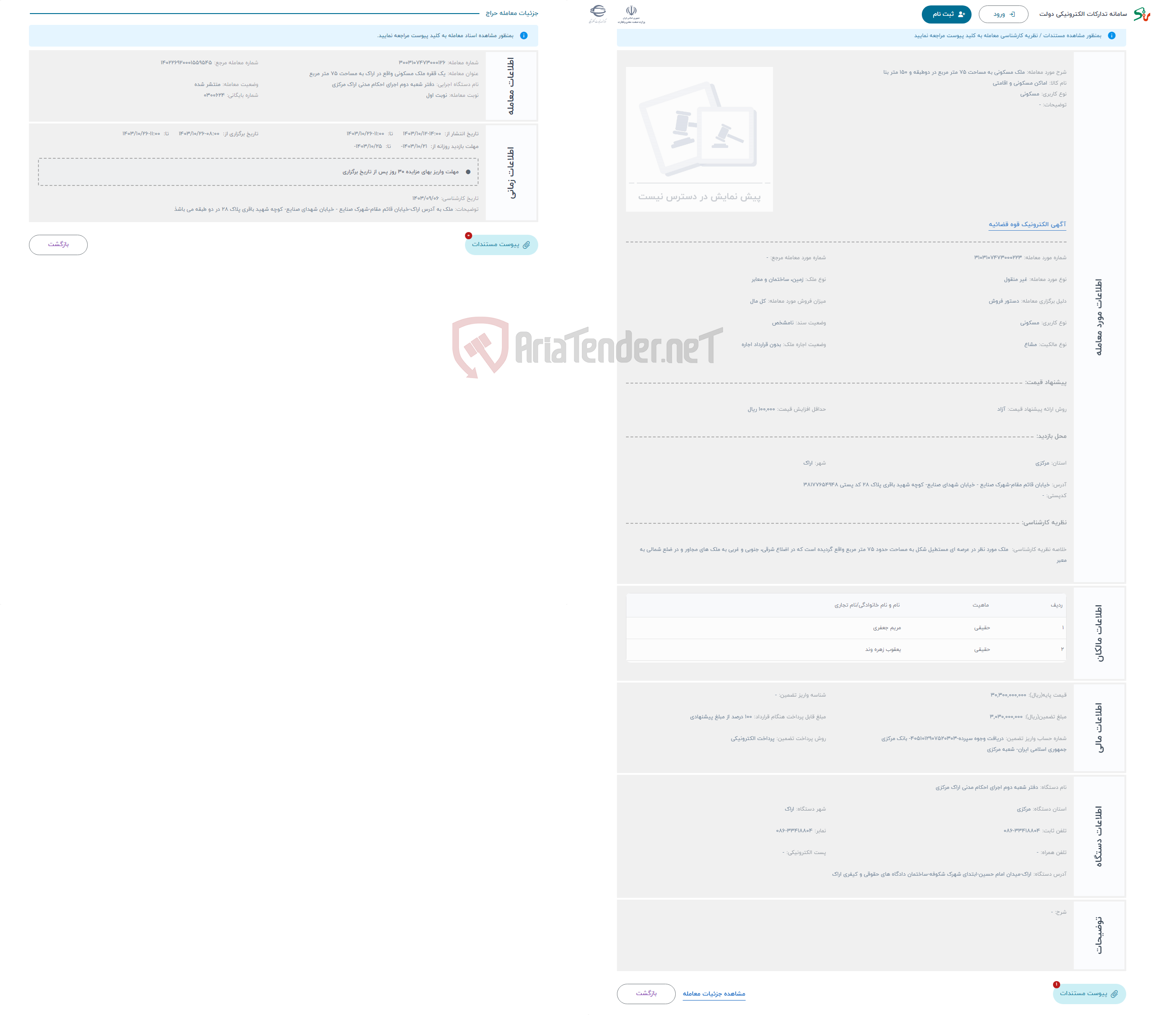Click the ورود login icon button
The image size is (1176, 1015).
pyautogui.click(x=1000, y=13)
